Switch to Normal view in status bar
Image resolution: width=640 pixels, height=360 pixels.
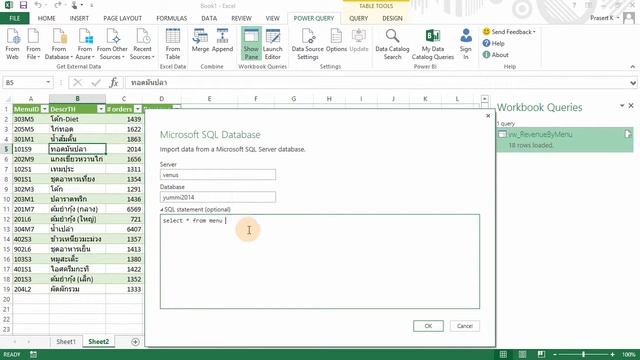pos(503,354)
